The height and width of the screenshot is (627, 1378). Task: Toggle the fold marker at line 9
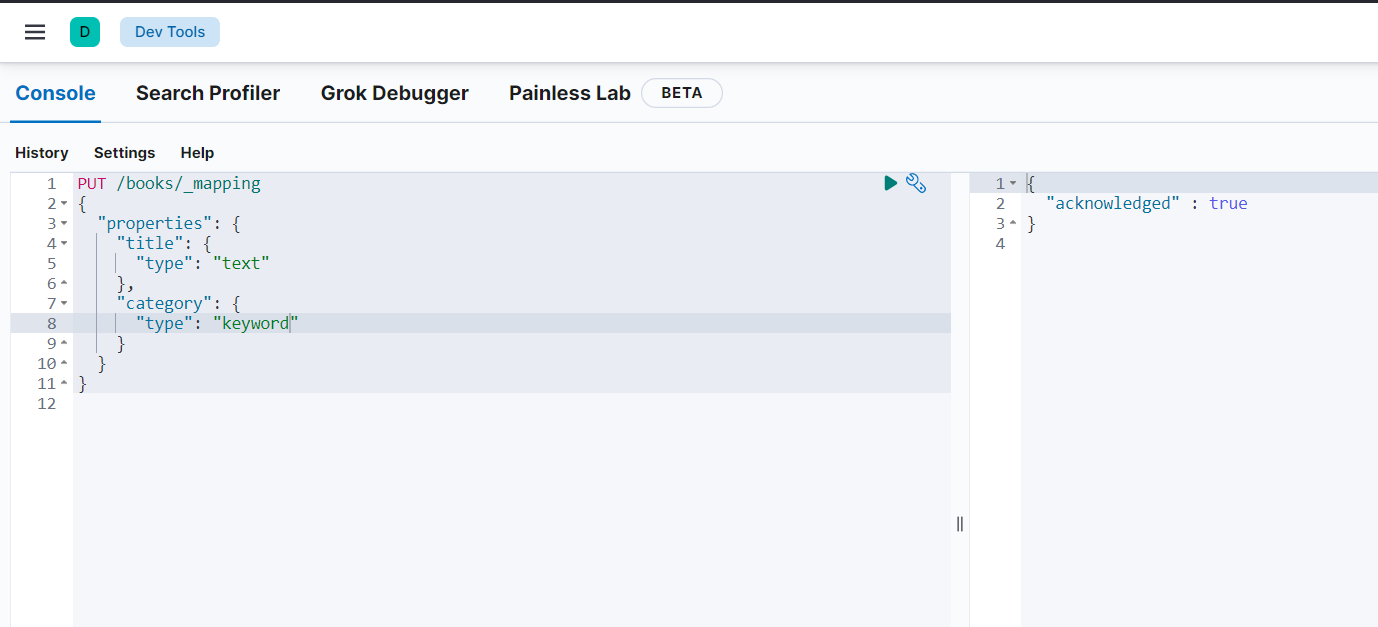64,343
